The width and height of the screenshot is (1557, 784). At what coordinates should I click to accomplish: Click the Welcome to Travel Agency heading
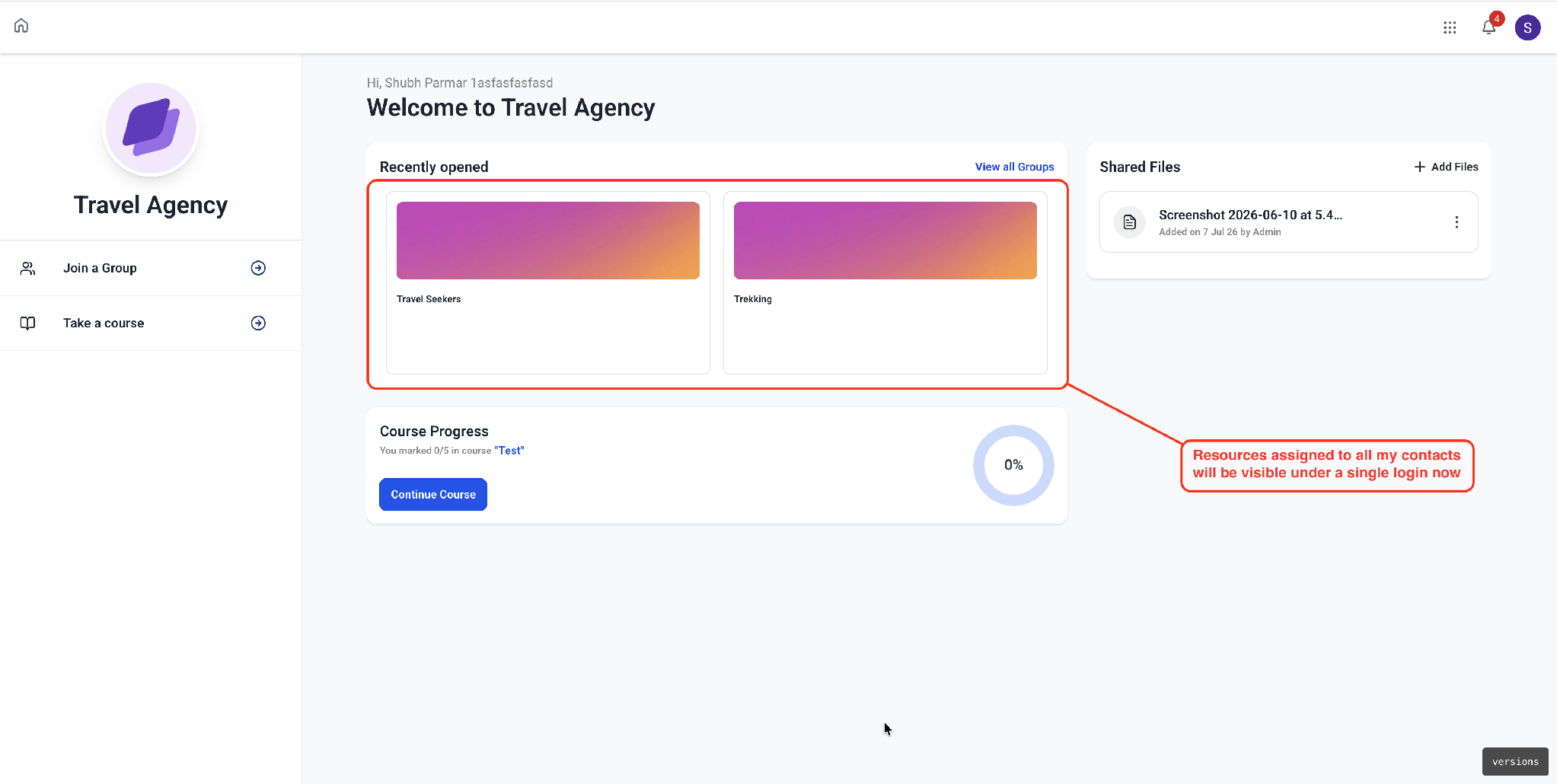pos(511,108)
